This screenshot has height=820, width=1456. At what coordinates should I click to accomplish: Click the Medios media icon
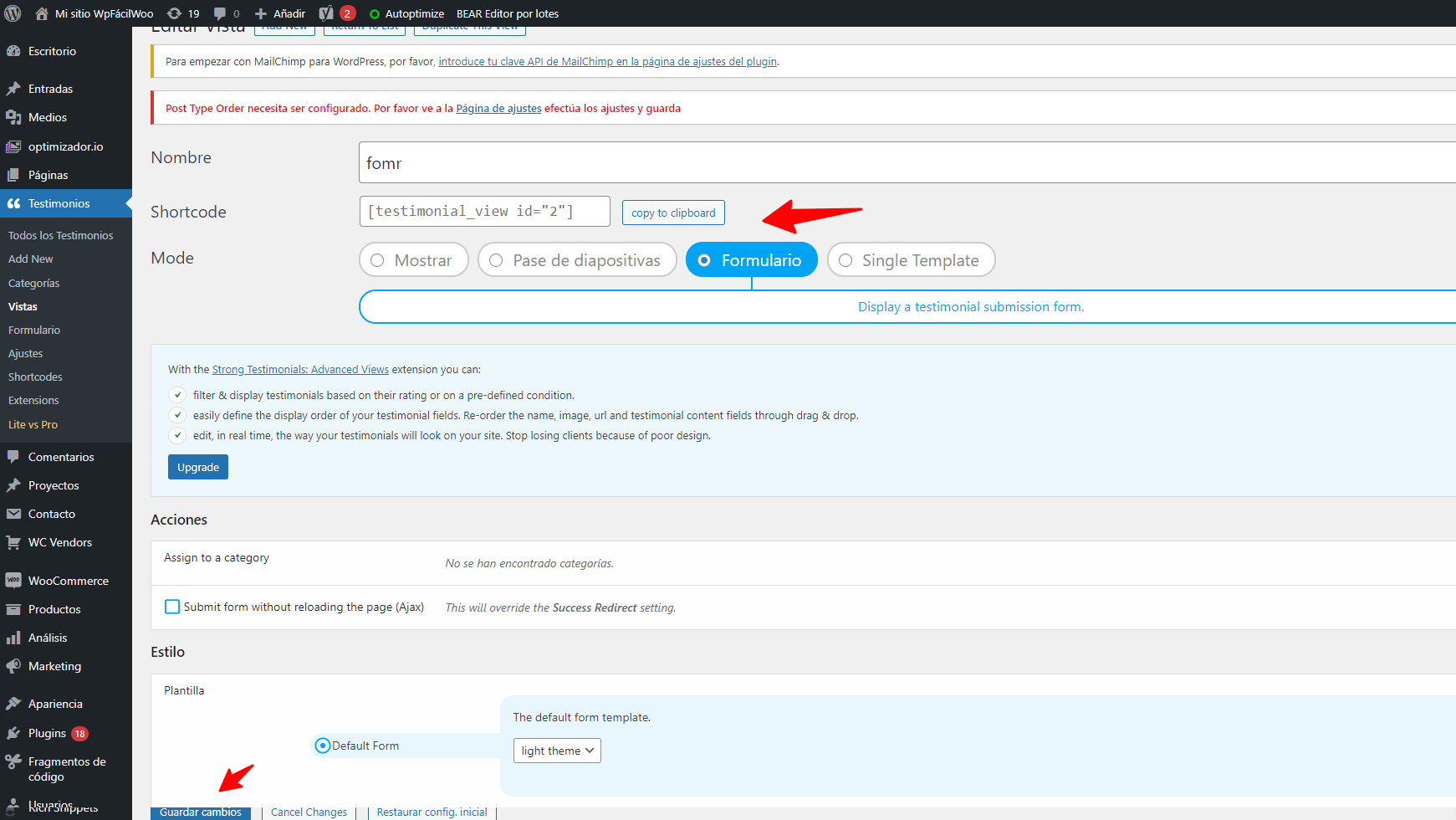pyautogui.click(x=13, y=117)
